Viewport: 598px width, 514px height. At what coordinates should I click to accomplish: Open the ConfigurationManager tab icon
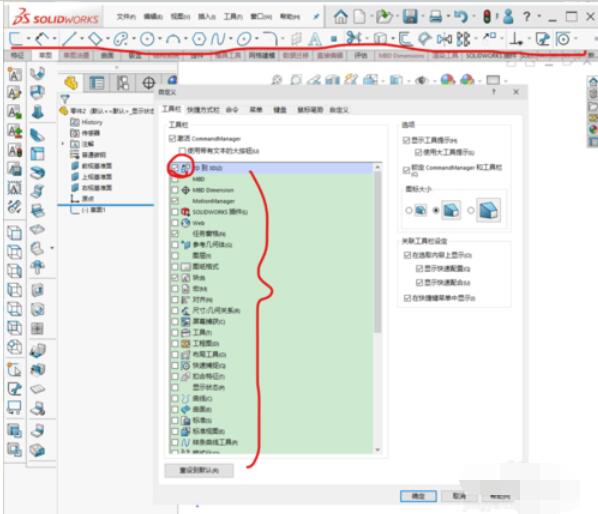123,82
